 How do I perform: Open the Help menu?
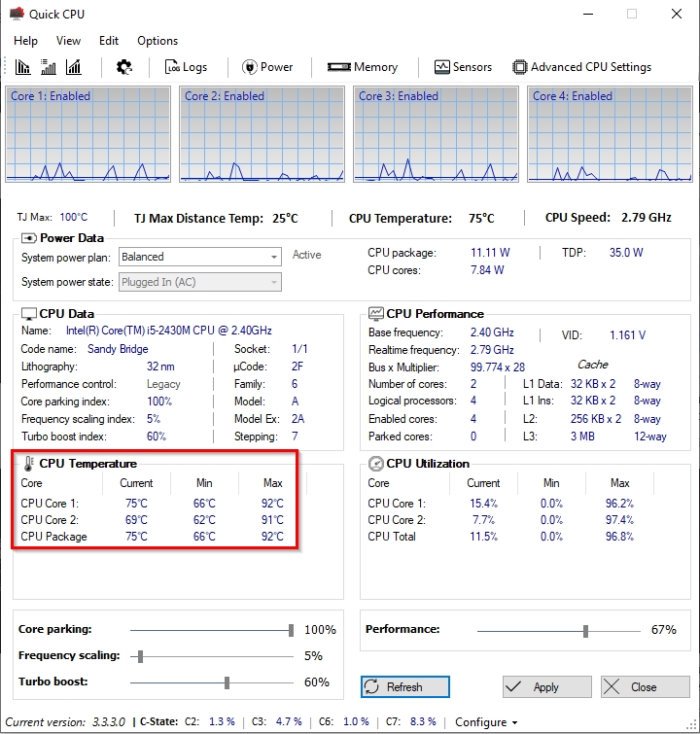(x=25, y=41)
